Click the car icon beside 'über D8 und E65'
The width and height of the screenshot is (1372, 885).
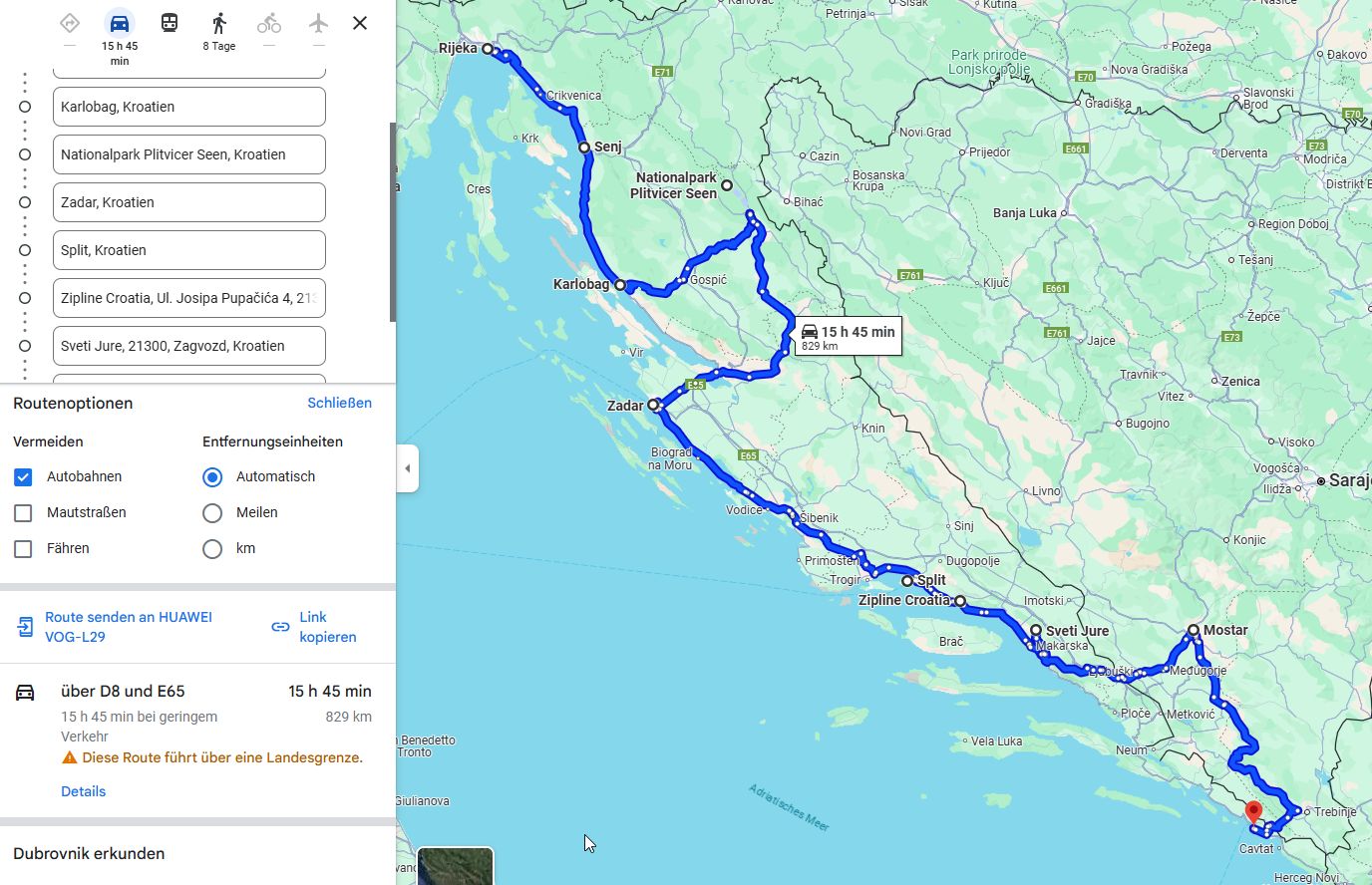point(23,691)
